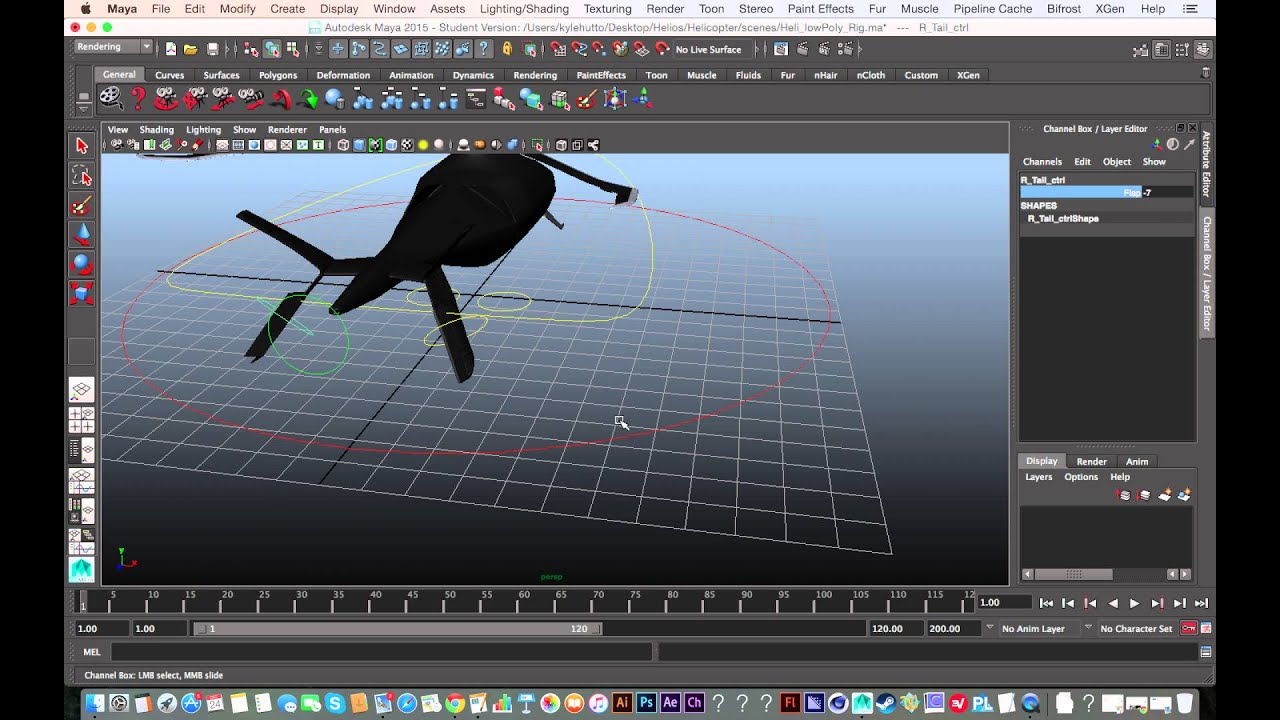Open the Channels menu in Channel Box
The image size is (1280, 720).
(x=1042, y=161)
